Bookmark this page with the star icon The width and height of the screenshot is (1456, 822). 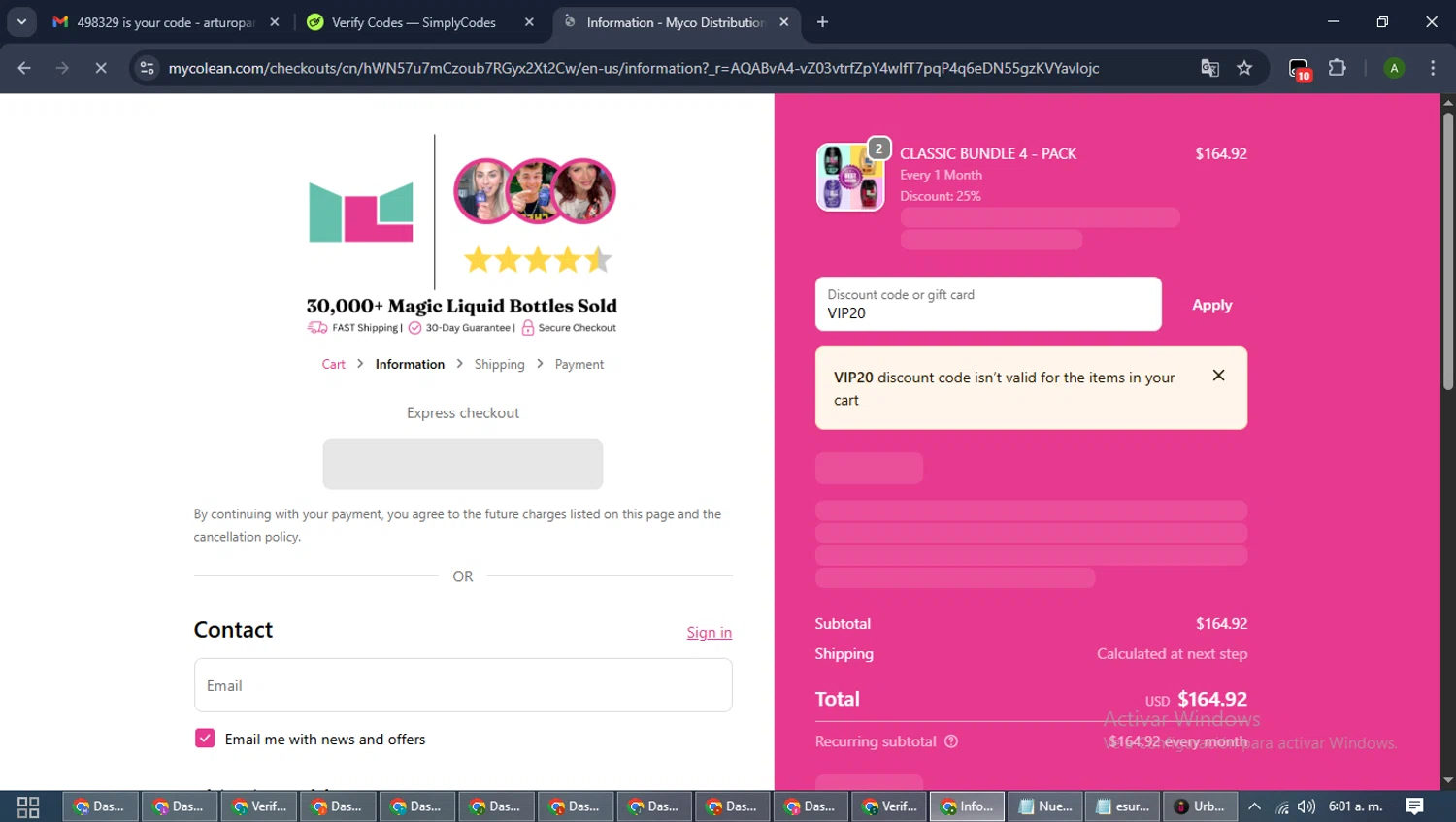point(1244,68)
